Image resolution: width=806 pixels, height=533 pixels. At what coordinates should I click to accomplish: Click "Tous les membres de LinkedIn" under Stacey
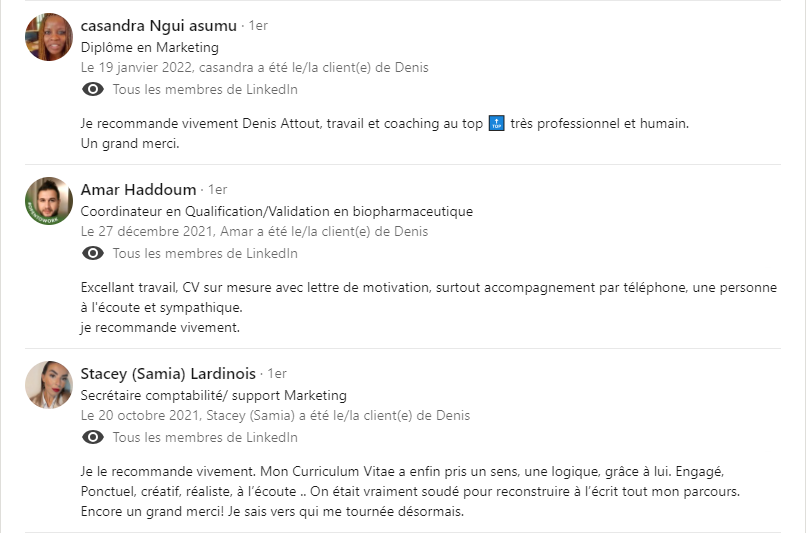click(205, 438)
